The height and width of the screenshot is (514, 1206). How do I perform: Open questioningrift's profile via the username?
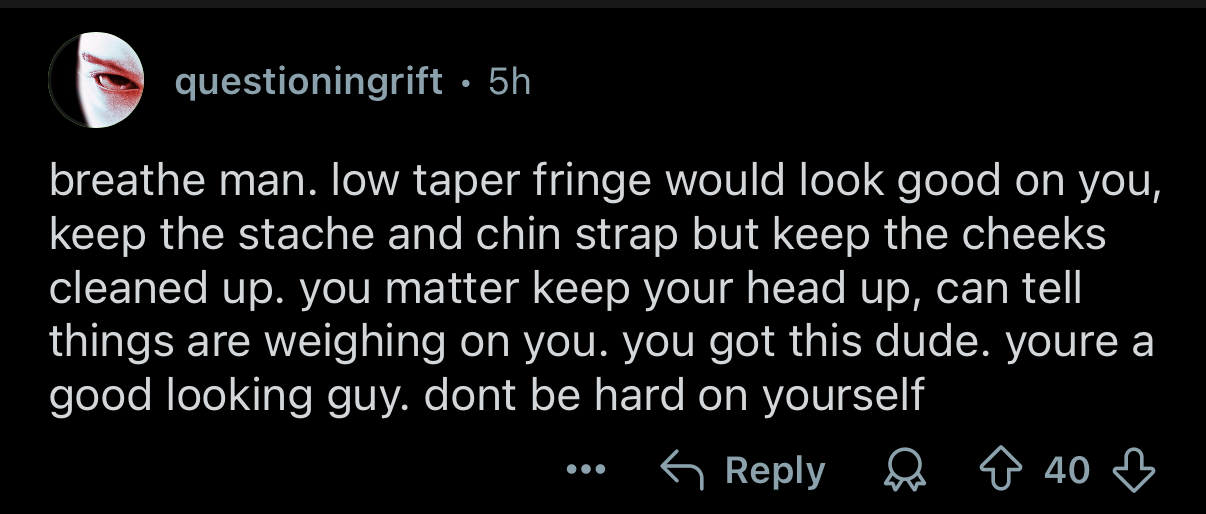(x=308, y=83)
